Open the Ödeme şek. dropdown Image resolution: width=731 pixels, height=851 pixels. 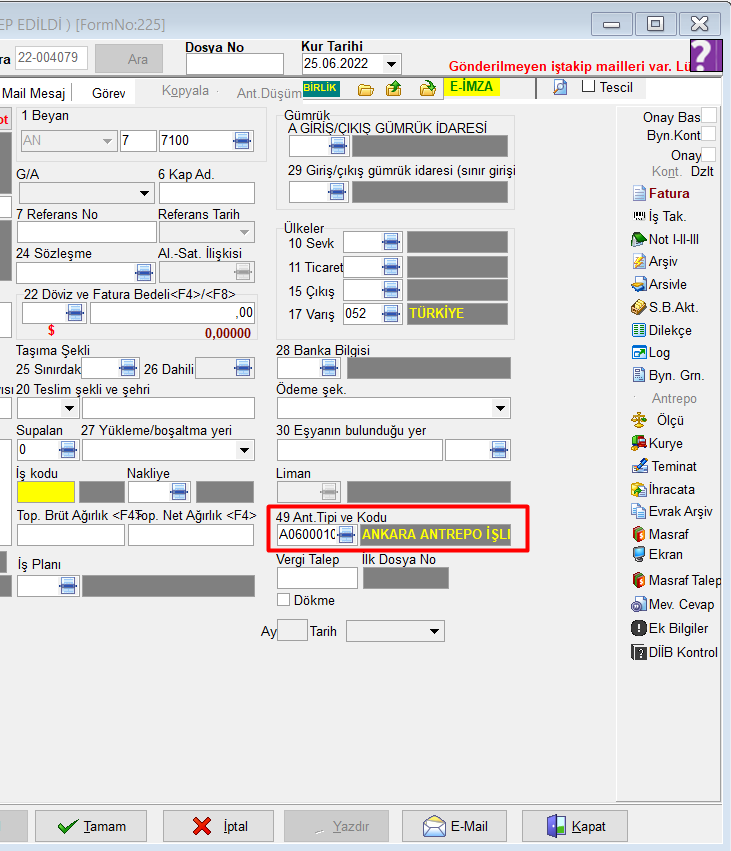tap(500, 409)
